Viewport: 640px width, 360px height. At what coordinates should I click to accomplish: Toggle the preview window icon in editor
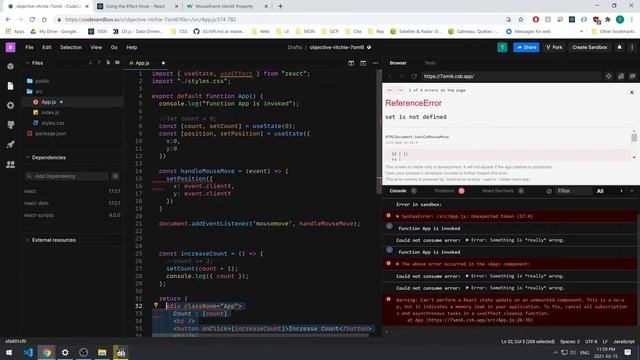click(x=363, y=63)
